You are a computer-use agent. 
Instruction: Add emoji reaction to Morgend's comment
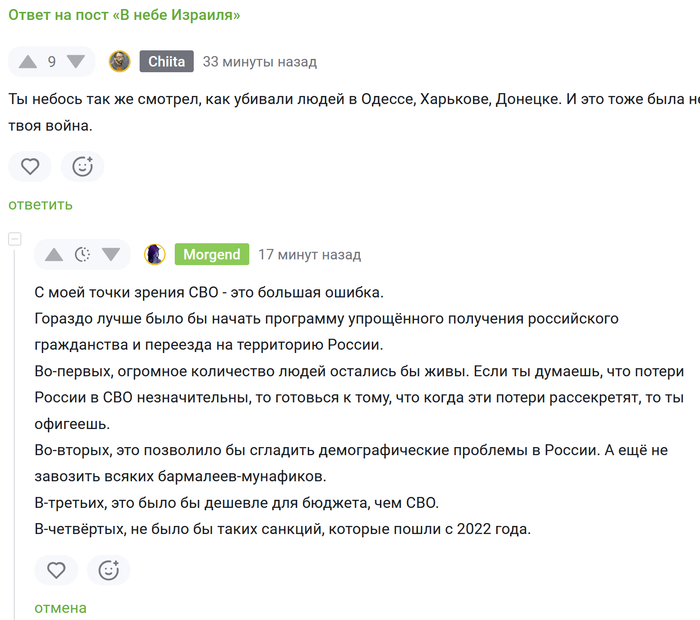click(x=108, y=570)
